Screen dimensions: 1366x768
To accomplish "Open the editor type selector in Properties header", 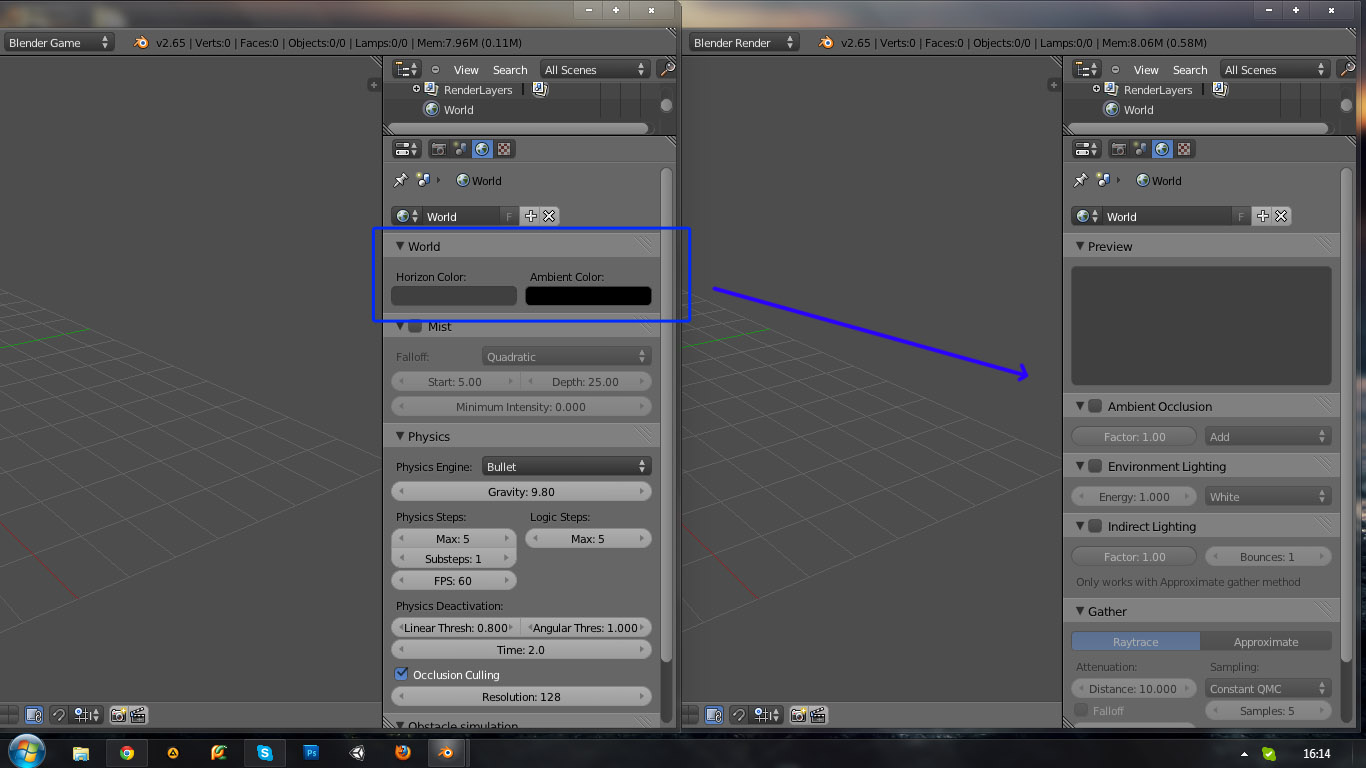I will [406, 148].
